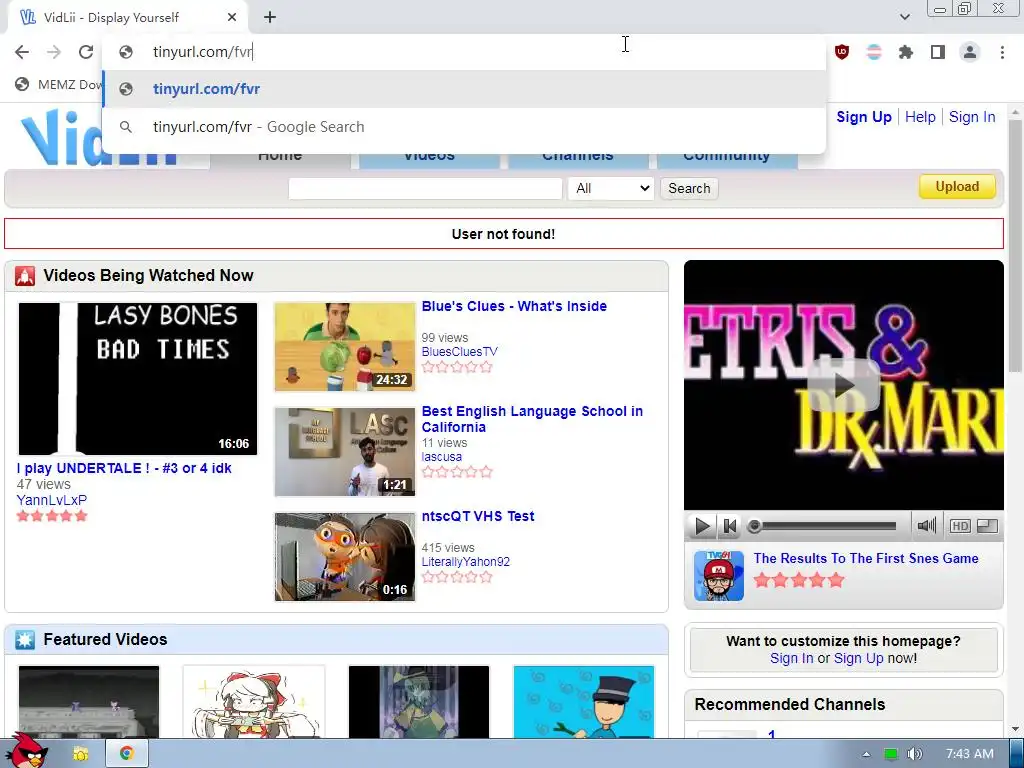Screen dimensions: 1024x768
Task: Open 'Best English Language School in California'
Action: tap(532, 419)
